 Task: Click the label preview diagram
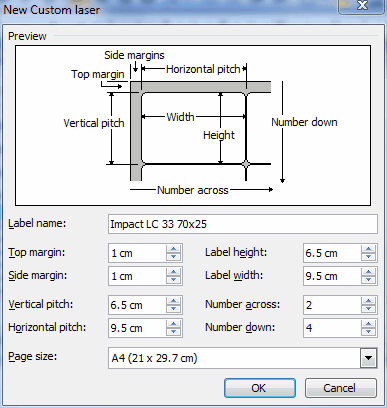193,125
